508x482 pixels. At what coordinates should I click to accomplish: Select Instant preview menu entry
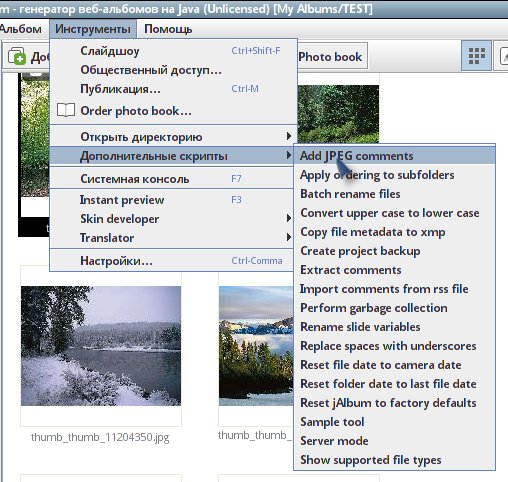(x=173, y=200)
